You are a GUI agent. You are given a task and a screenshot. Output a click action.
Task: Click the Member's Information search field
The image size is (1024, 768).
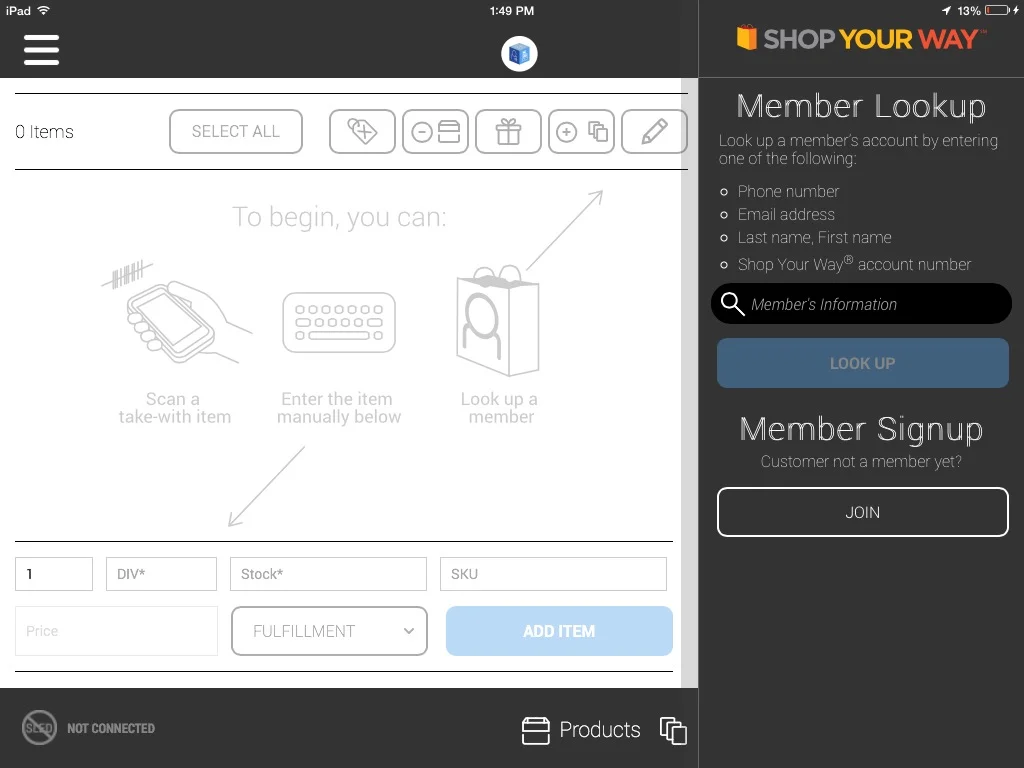pos(861,304)
